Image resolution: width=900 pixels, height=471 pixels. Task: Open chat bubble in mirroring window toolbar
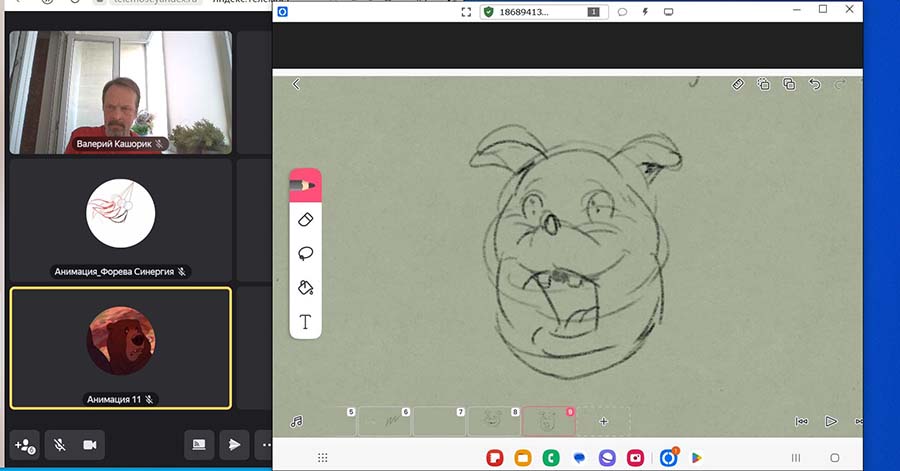622,12
